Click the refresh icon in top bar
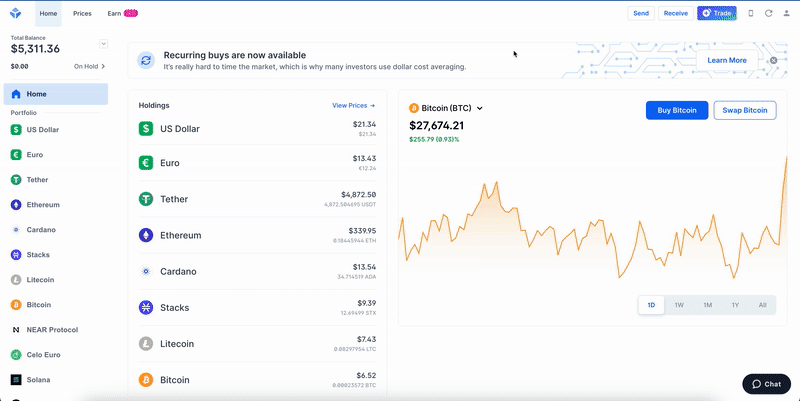 tap(768, 13)
